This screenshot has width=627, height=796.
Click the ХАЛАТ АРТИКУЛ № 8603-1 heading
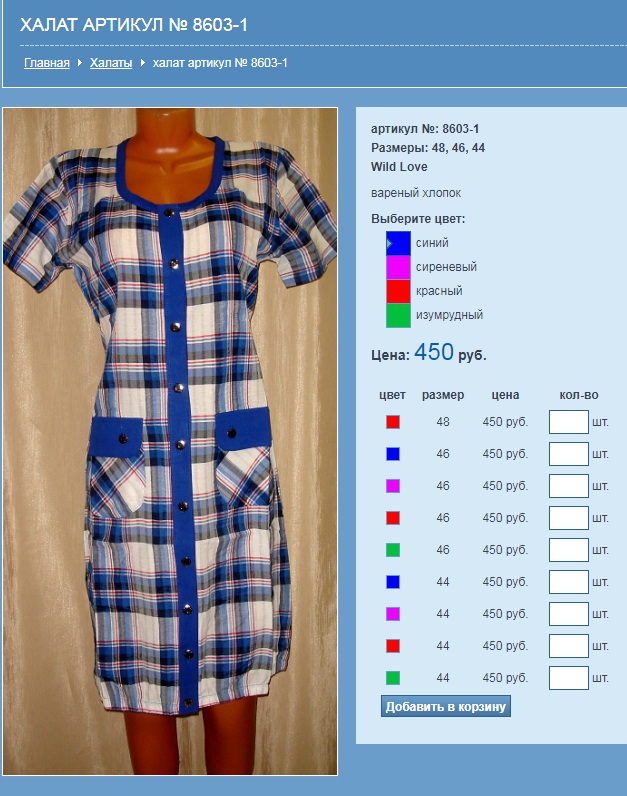coord(134,25)
